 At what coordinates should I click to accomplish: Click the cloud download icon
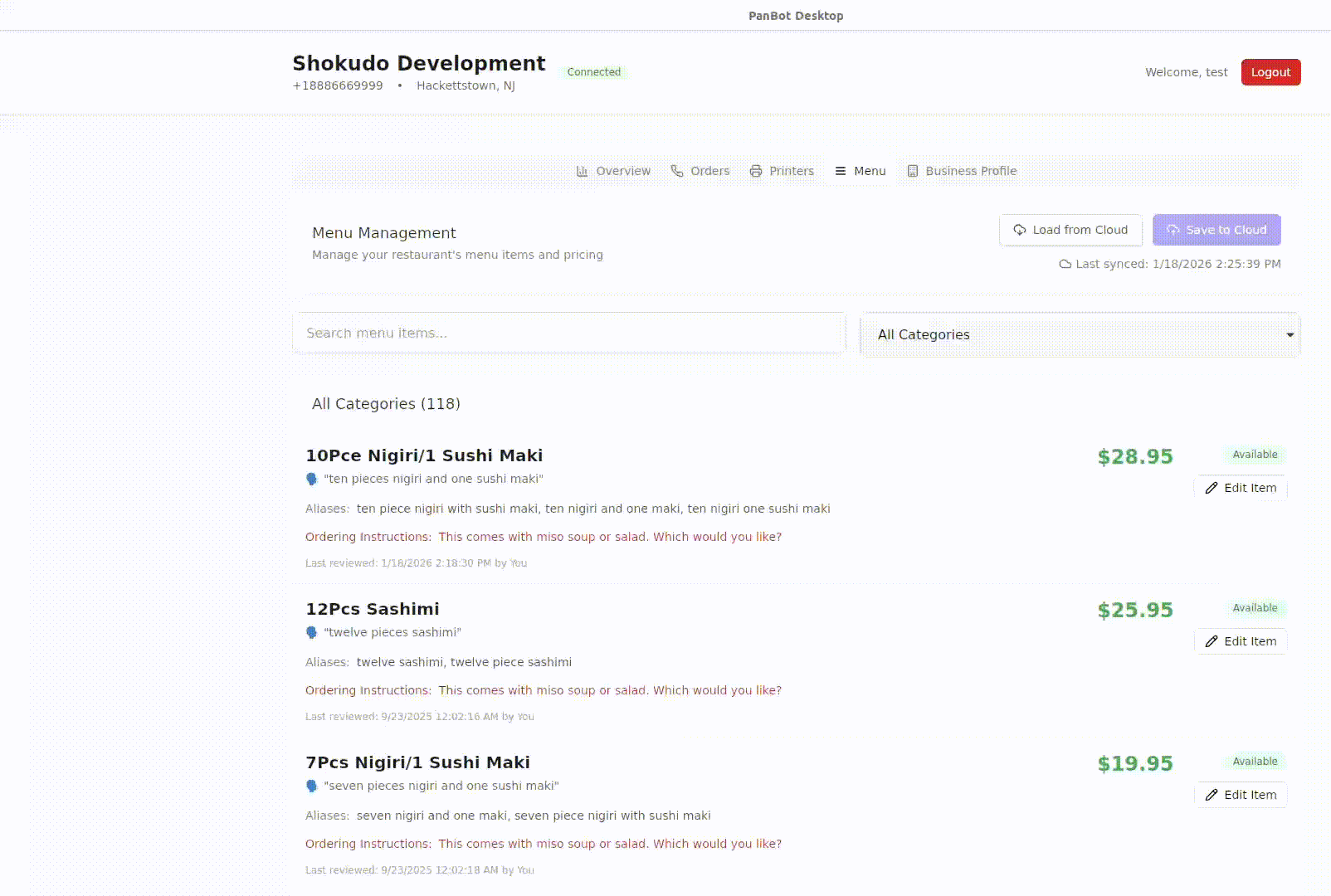1020,230
